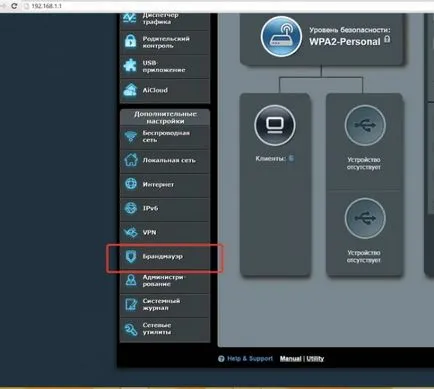The width and height of the screenshot is (434, 389).
Task: Open the VPN settings label
Action: pyautogui.click(x=149, y=232)
